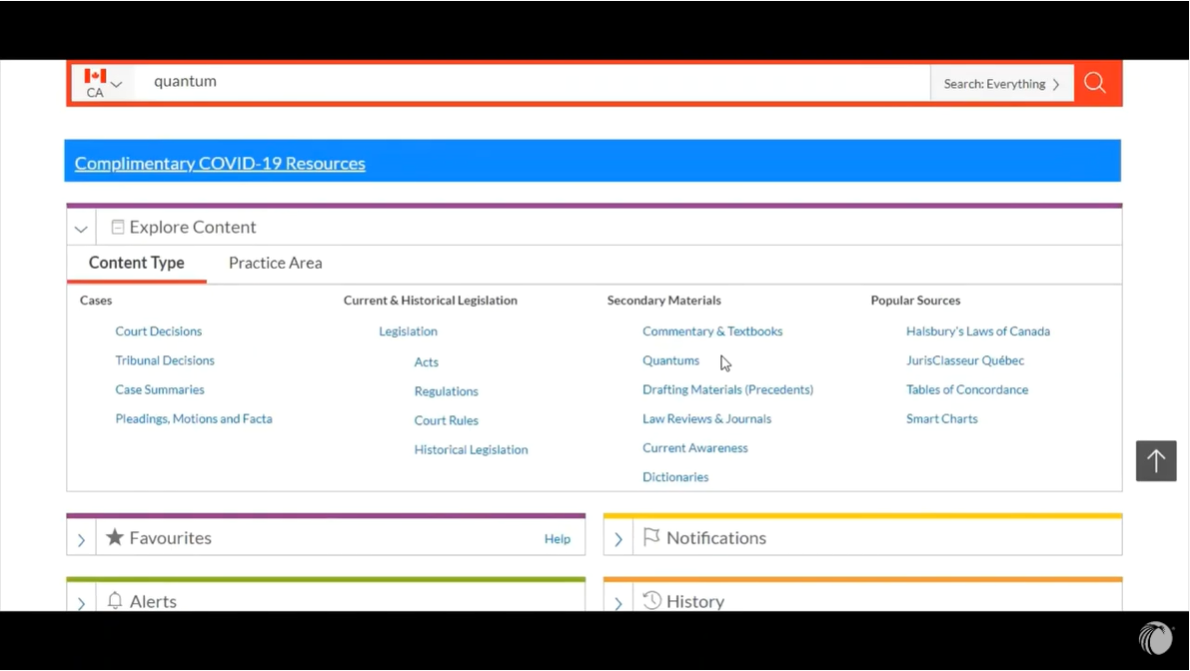Expand the Notifications panel
Viewport: 1190px width, 671px height.
(618, 540)
